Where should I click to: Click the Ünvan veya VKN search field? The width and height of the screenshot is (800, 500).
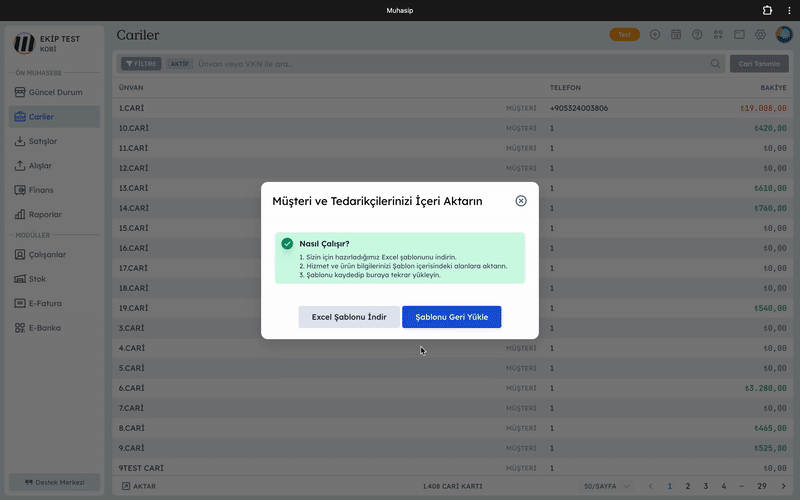(x=450, y=64)
